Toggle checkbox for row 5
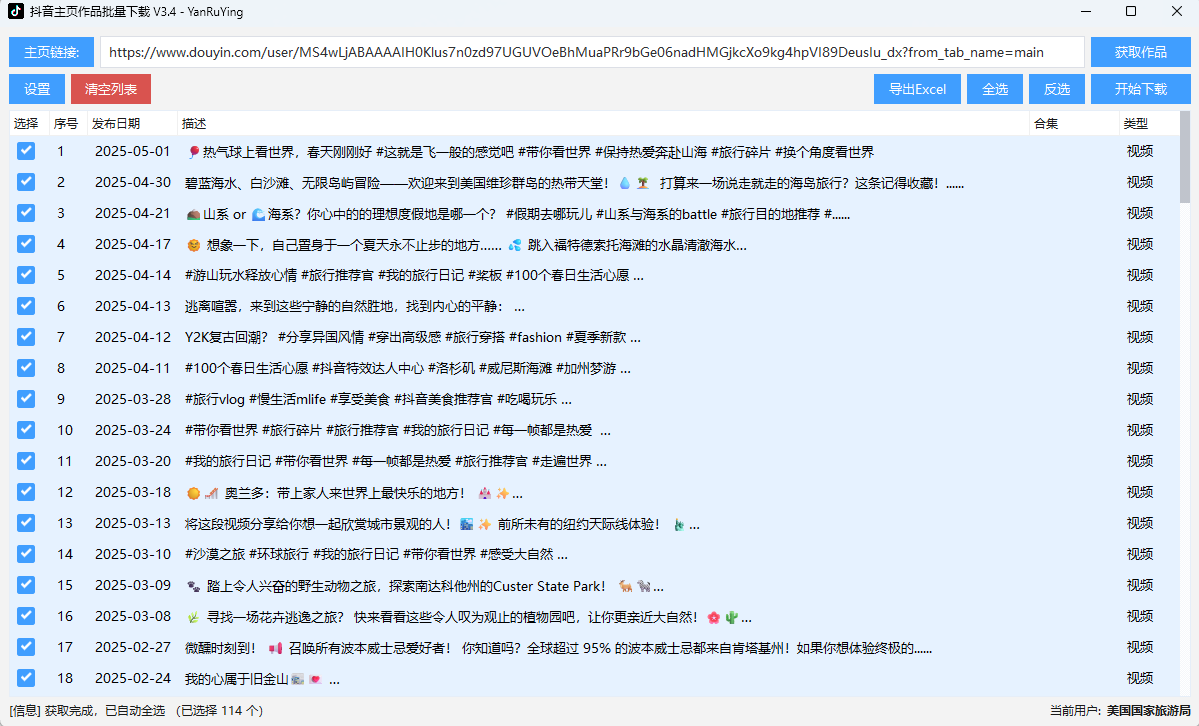 tap(26, 275)
